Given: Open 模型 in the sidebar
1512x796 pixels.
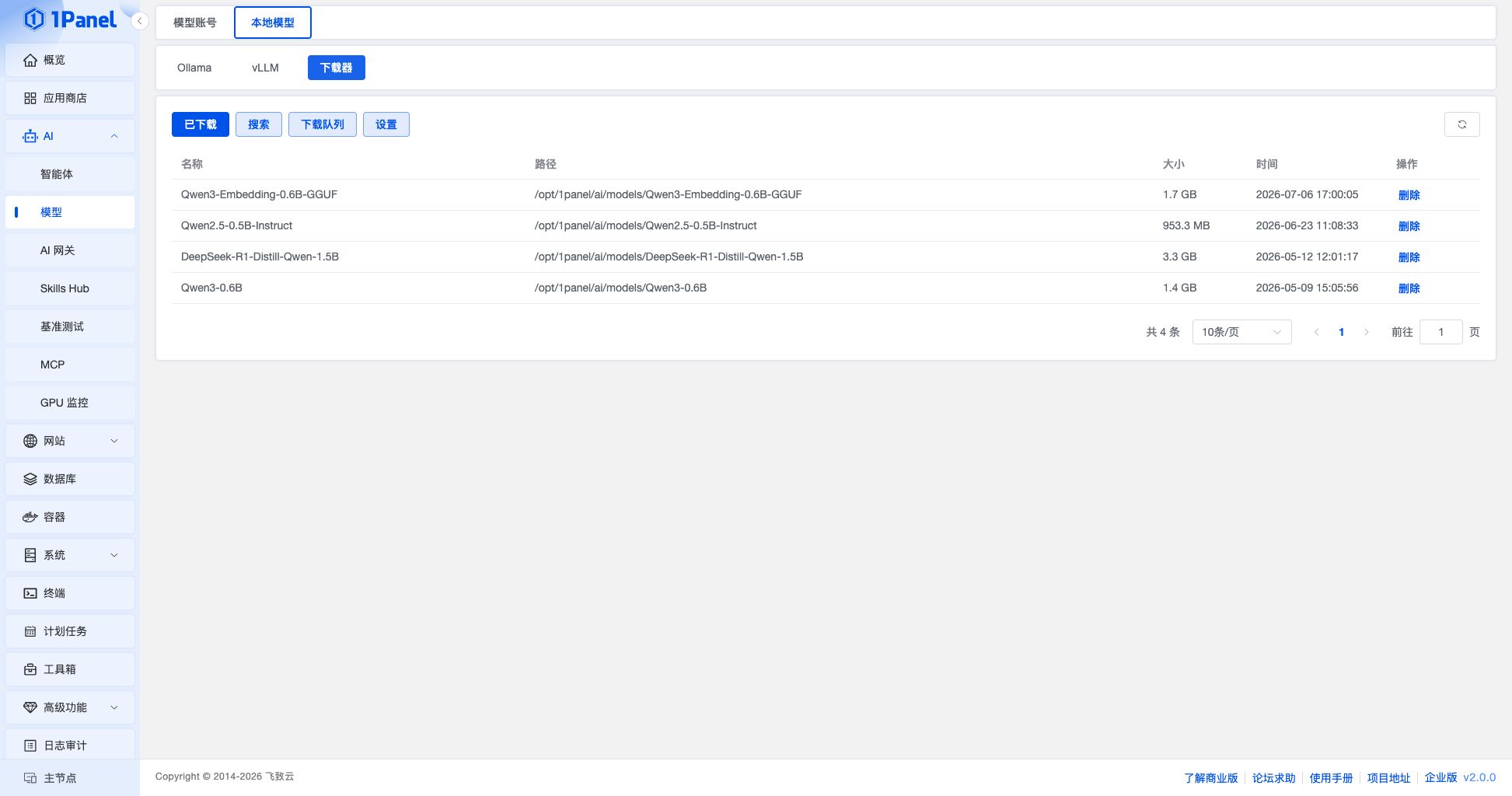Looking at the screenshot, I should pyautogui.click(x=70, y=212).
